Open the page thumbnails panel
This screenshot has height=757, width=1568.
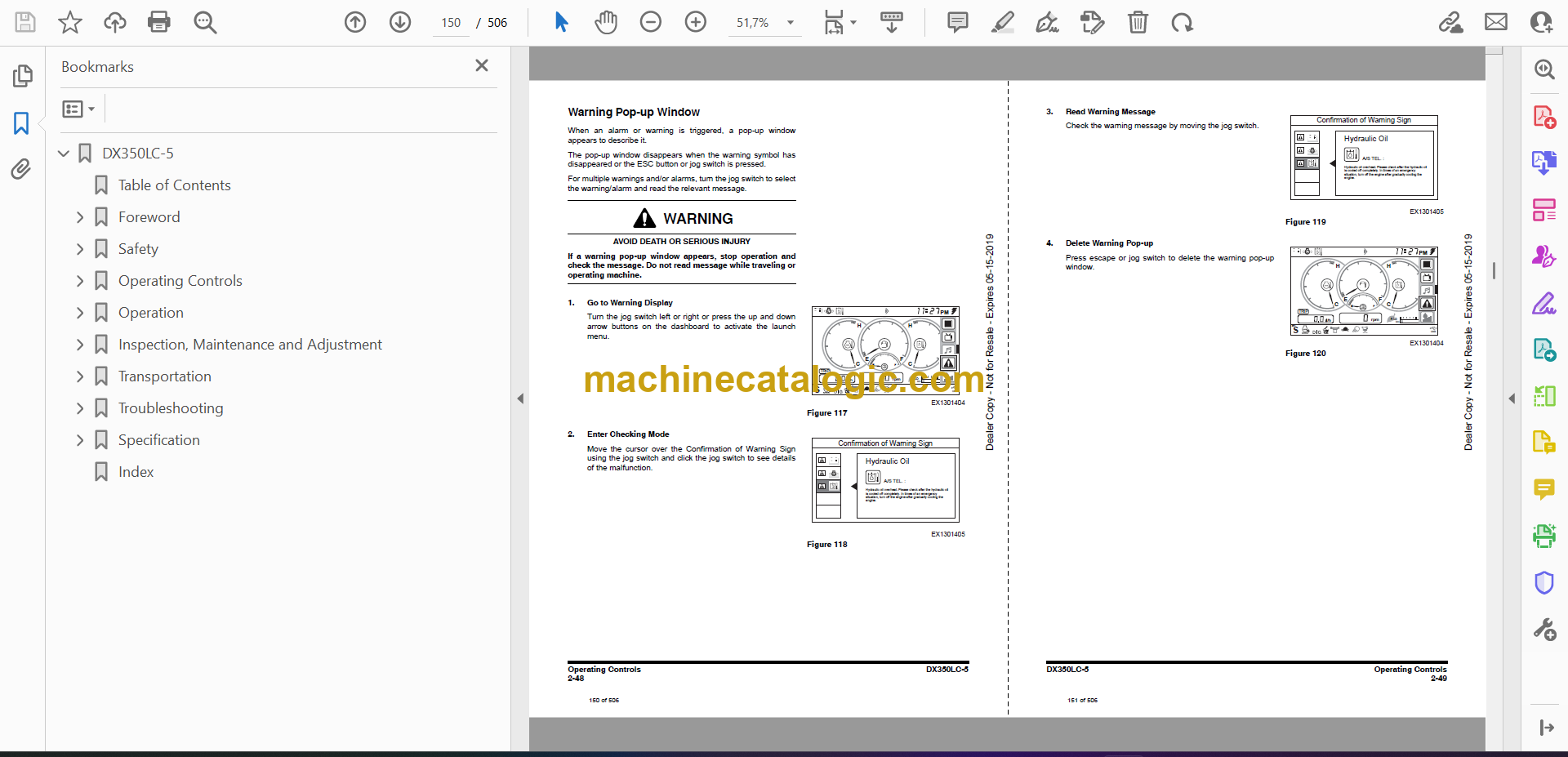tap(22, 76)
